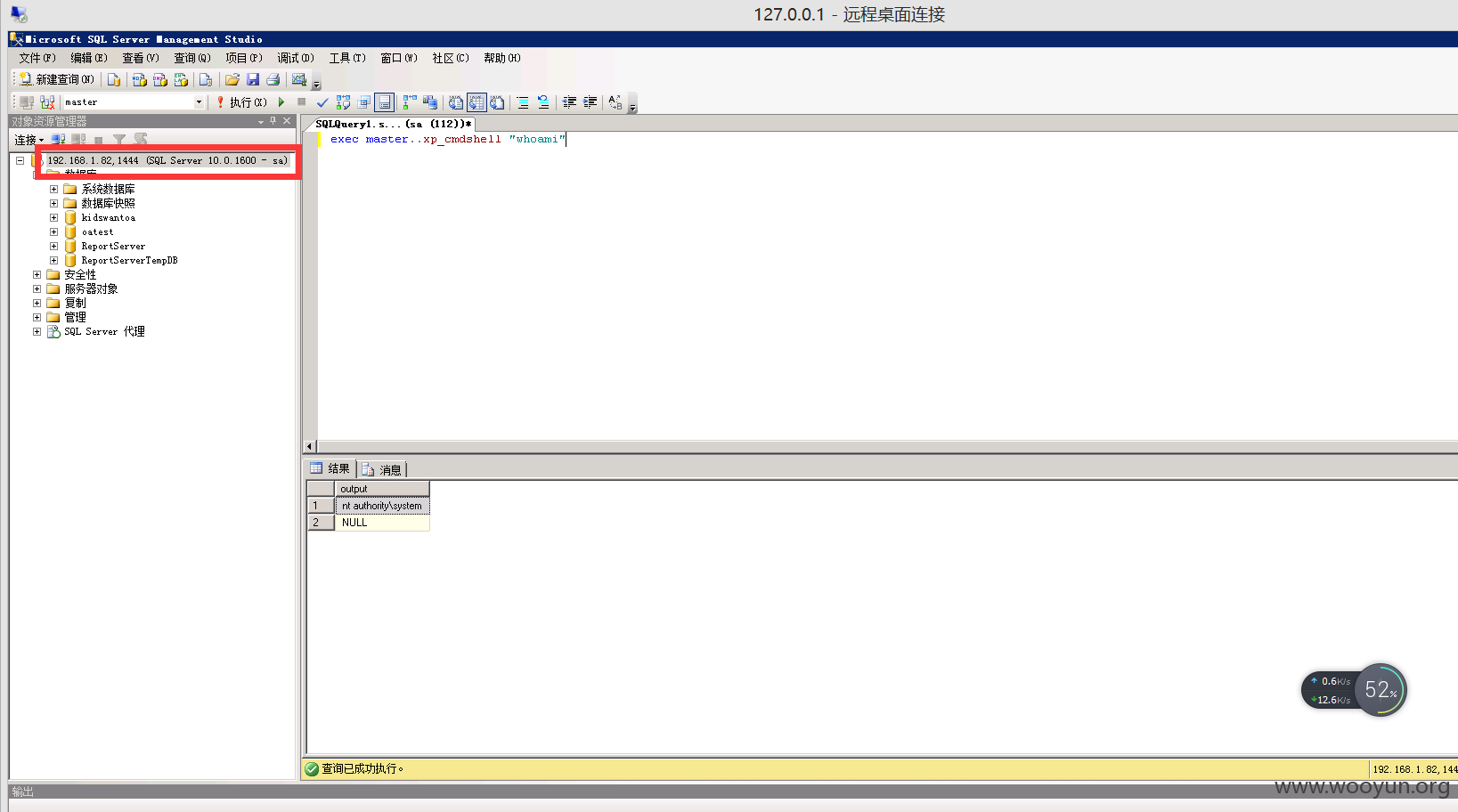
Task: Click Design Query in Editor icon
Action: [x=363, y=102]
